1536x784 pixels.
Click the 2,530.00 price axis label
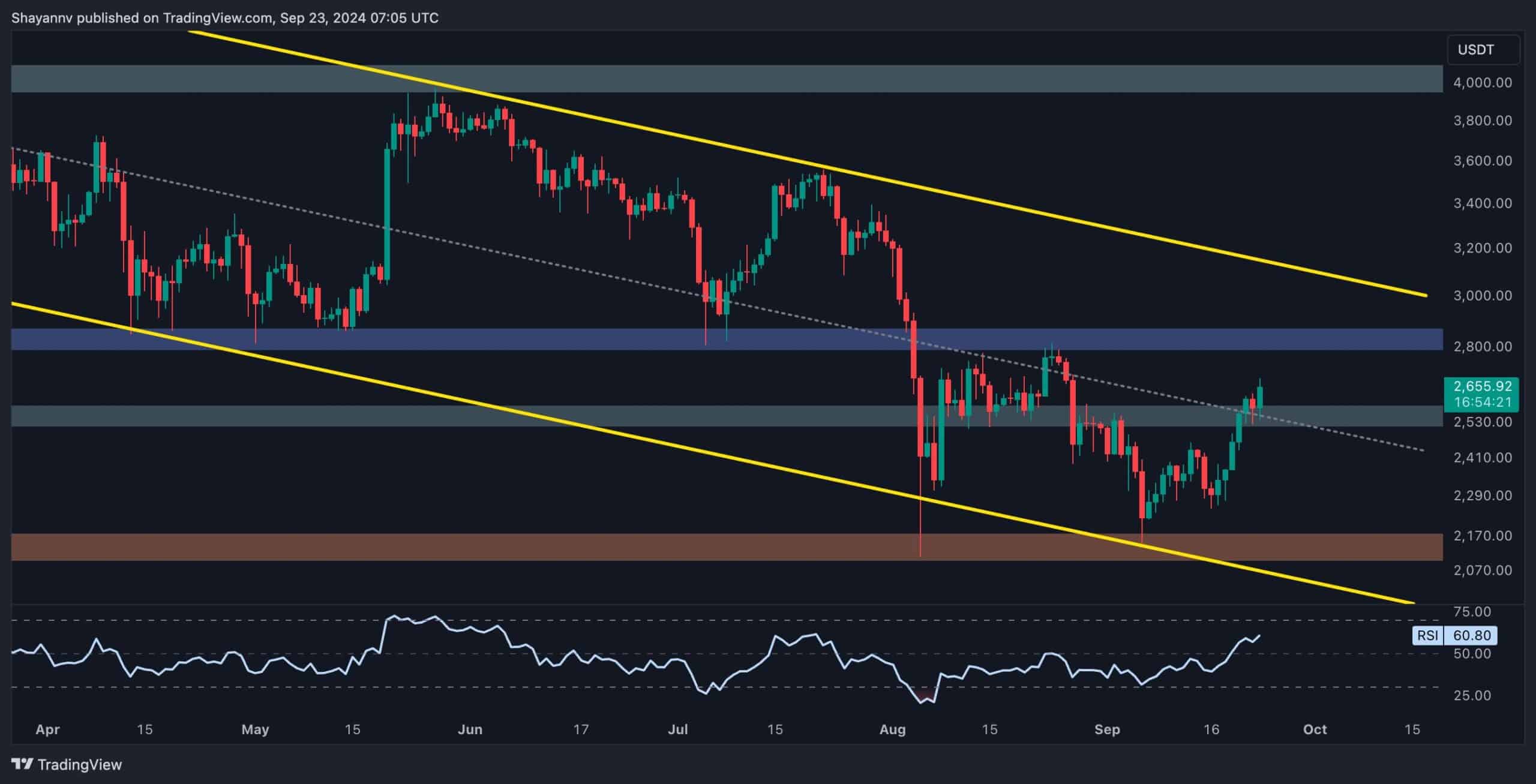pyautogui.click(x=1482, y=422)
